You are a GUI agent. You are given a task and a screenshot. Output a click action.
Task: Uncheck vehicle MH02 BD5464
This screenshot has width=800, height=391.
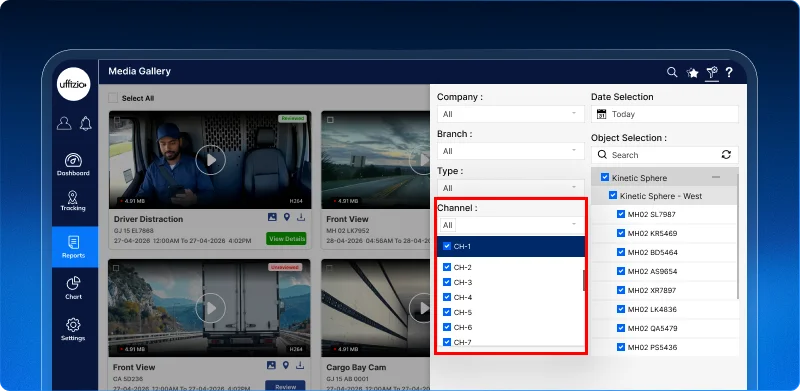[x=621, y=252]
